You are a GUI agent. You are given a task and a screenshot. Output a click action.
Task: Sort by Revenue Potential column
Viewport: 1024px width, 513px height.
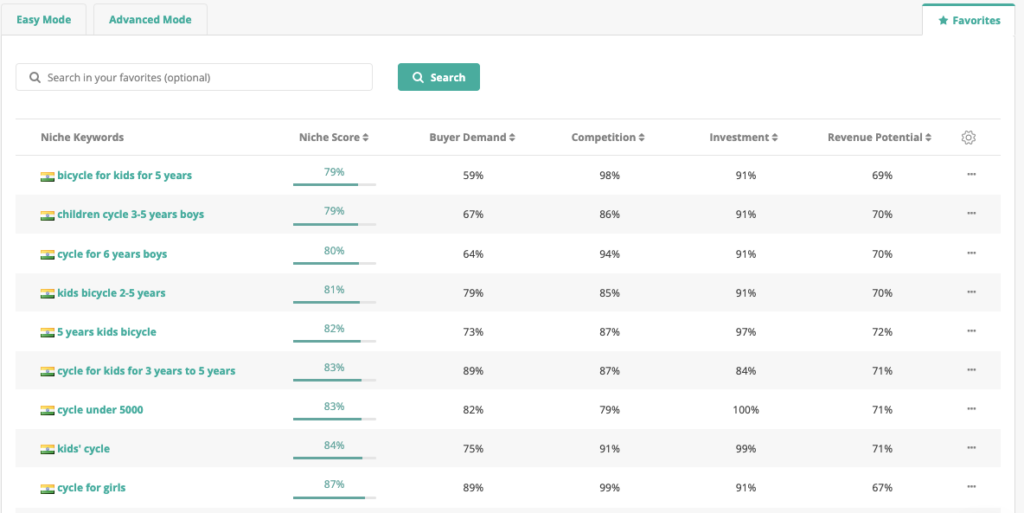[879, 138]
